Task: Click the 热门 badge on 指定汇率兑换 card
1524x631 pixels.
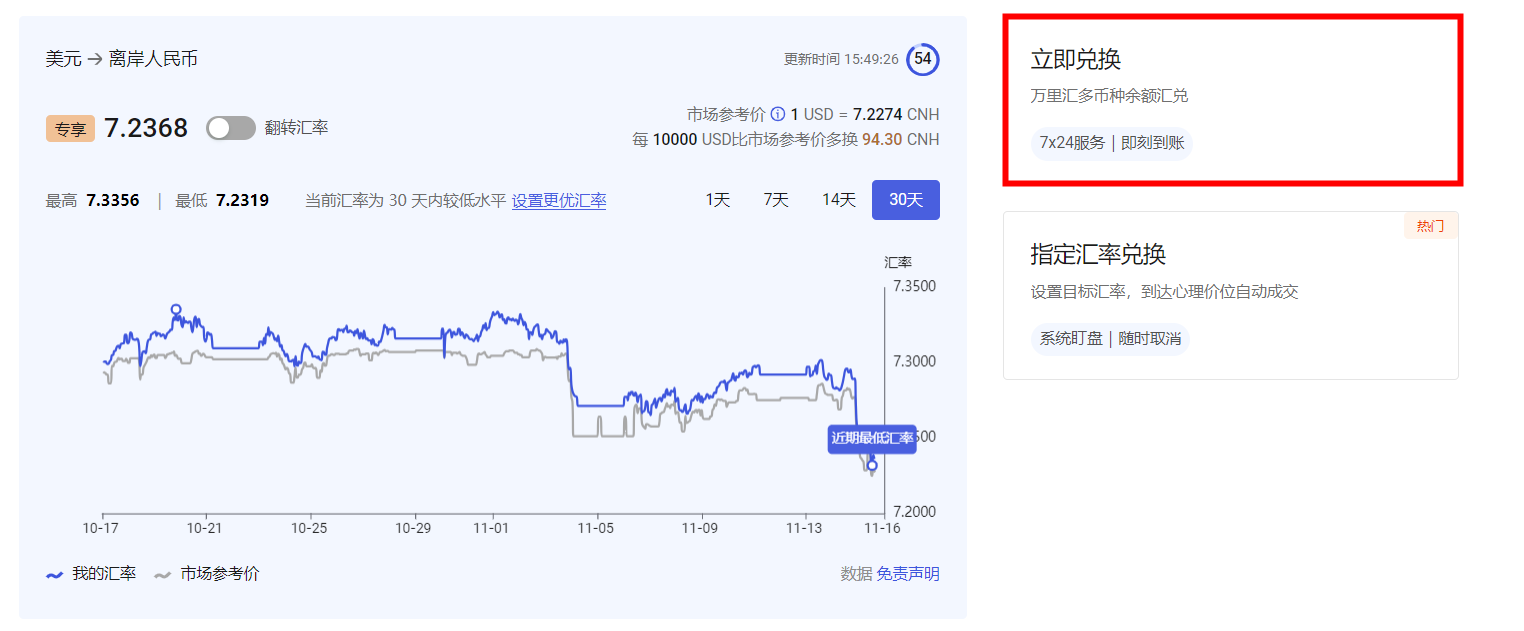Action: tap(1430, 225)
